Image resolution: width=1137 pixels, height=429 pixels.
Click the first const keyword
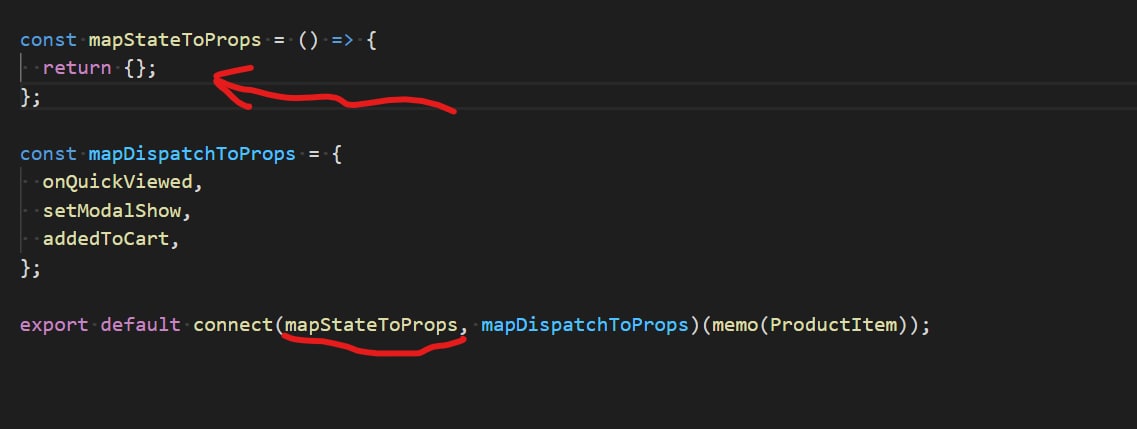[48, 41]
